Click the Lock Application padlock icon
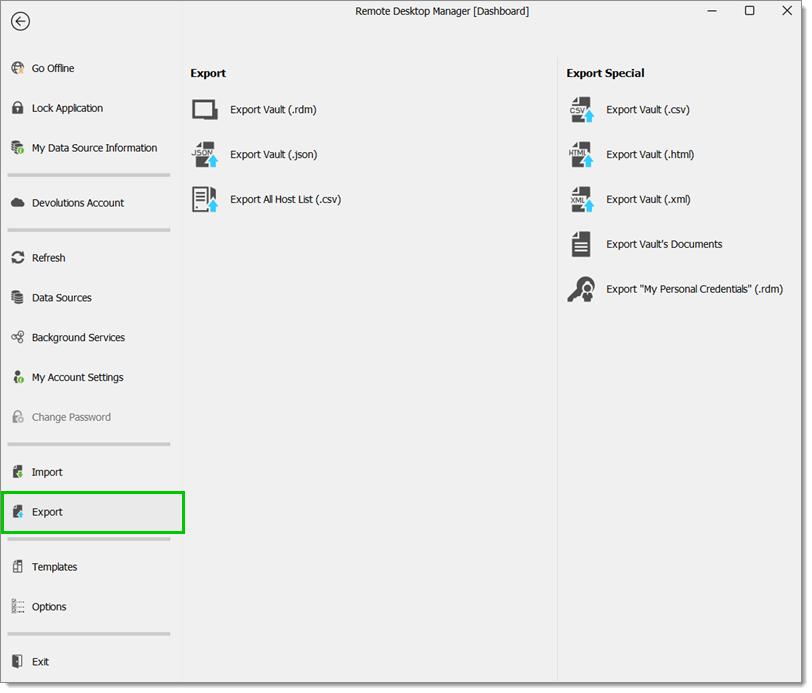The height and width of the screenshot is (693, 812). (18, 108)
